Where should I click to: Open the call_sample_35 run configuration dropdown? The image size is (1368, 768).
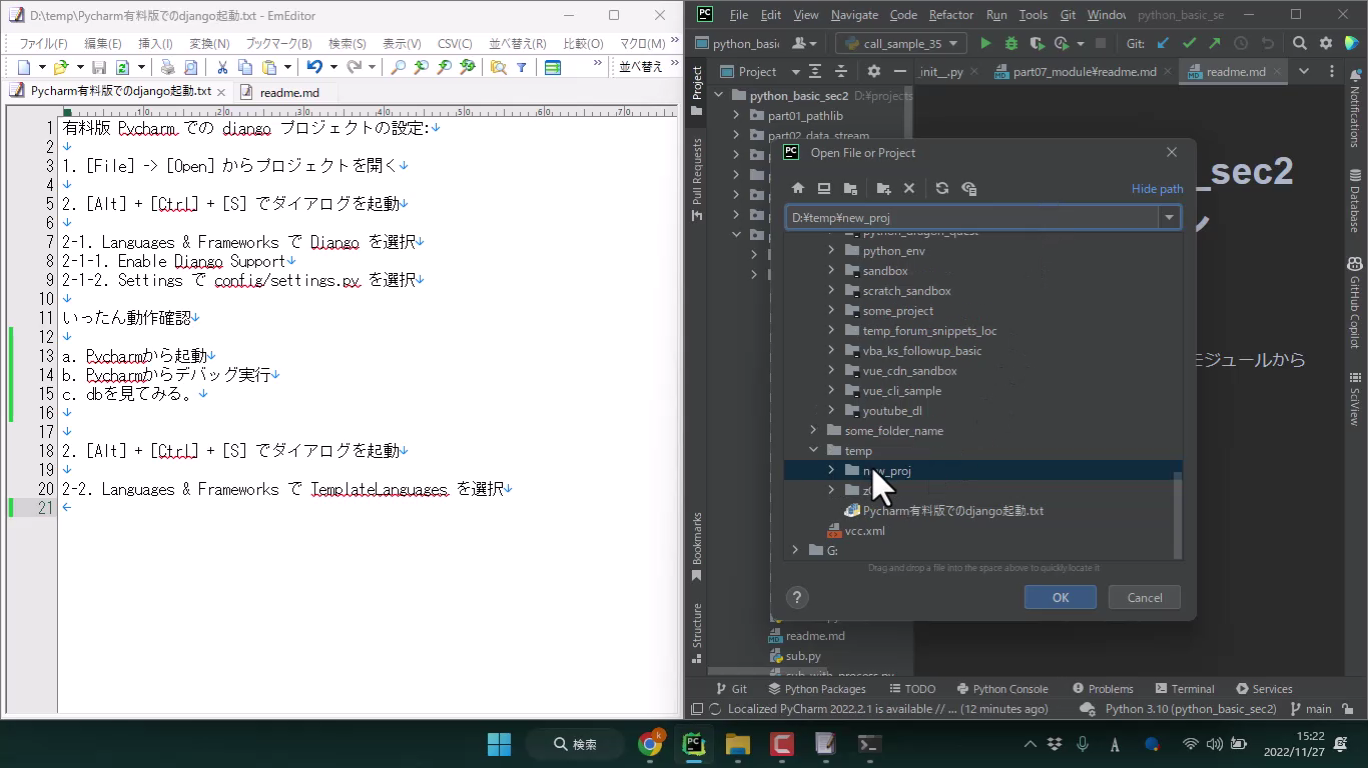click(901, 43)
